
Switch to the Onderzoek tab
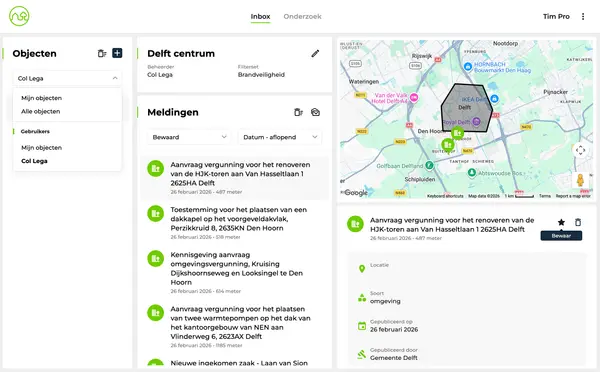pyautogui.click(x=302, y=16)
